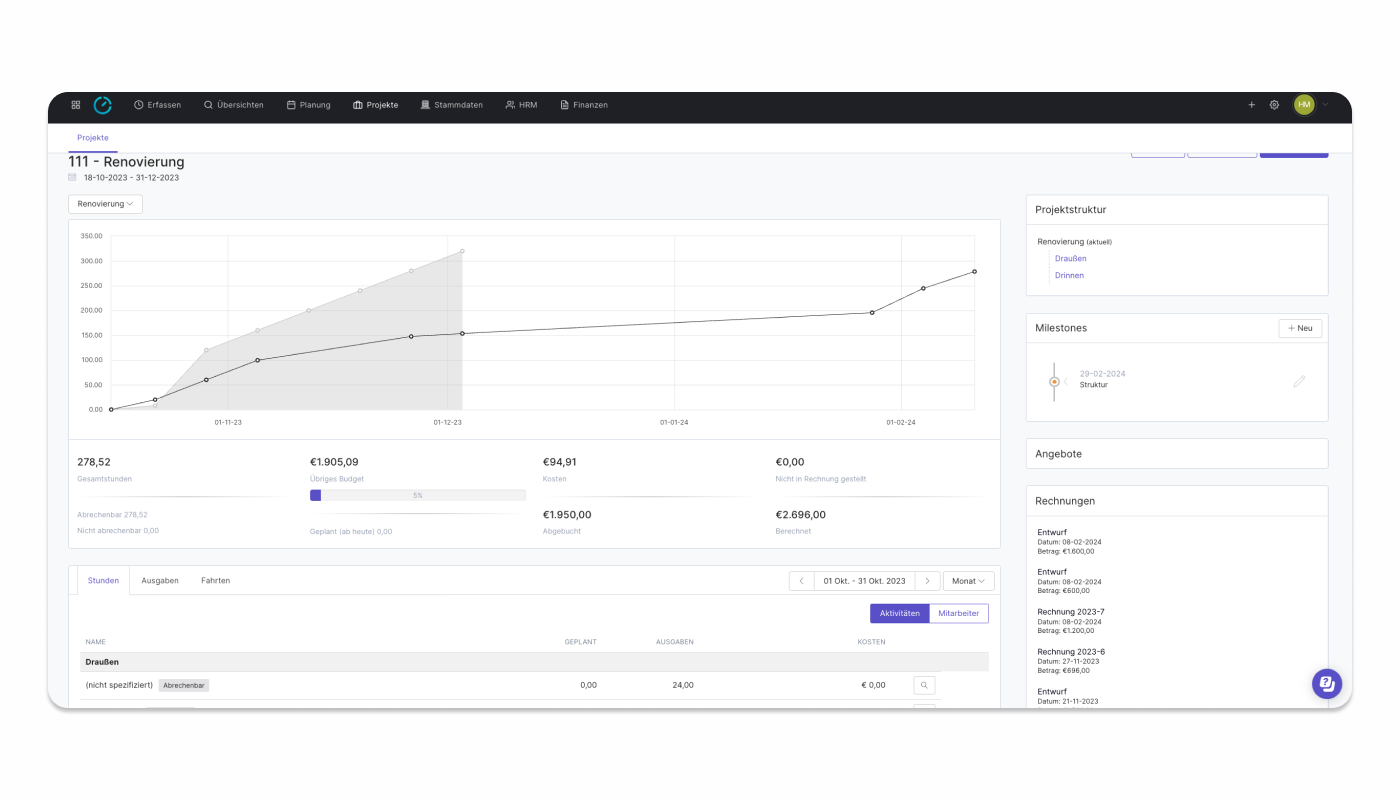
Task: Open the settings gear icon
Action: click(1274, 105)
